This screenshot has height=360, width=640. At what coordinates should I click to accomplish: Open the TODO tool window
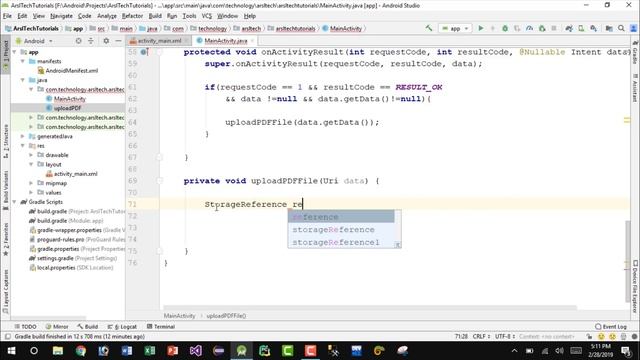tap(25, 327)
